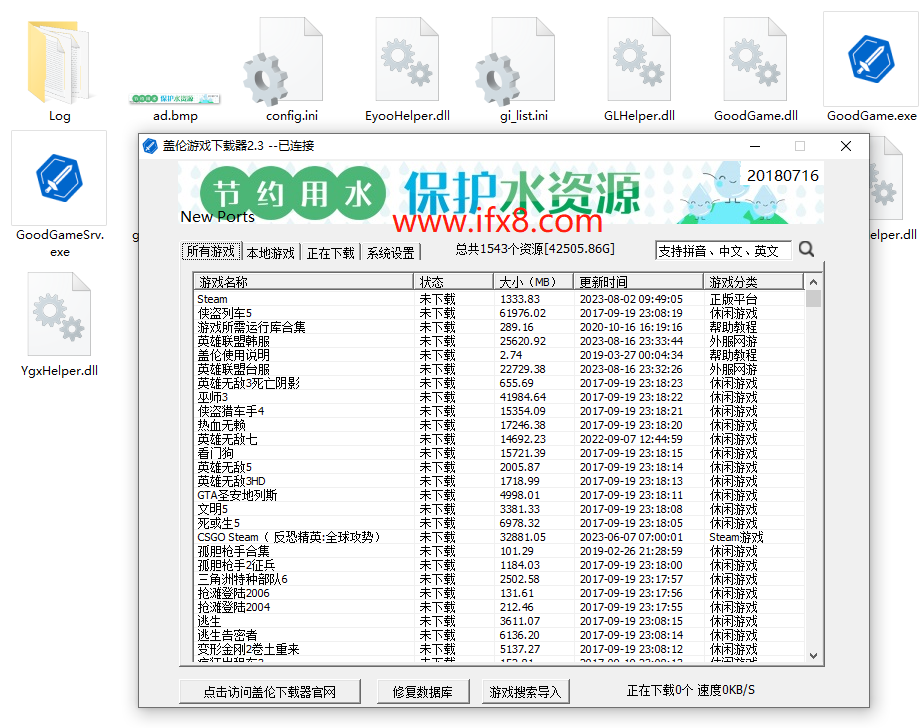Screen dimensions: 924x728
Task: Select the 英雄无敌5 game row
Action: pos(499,467)
